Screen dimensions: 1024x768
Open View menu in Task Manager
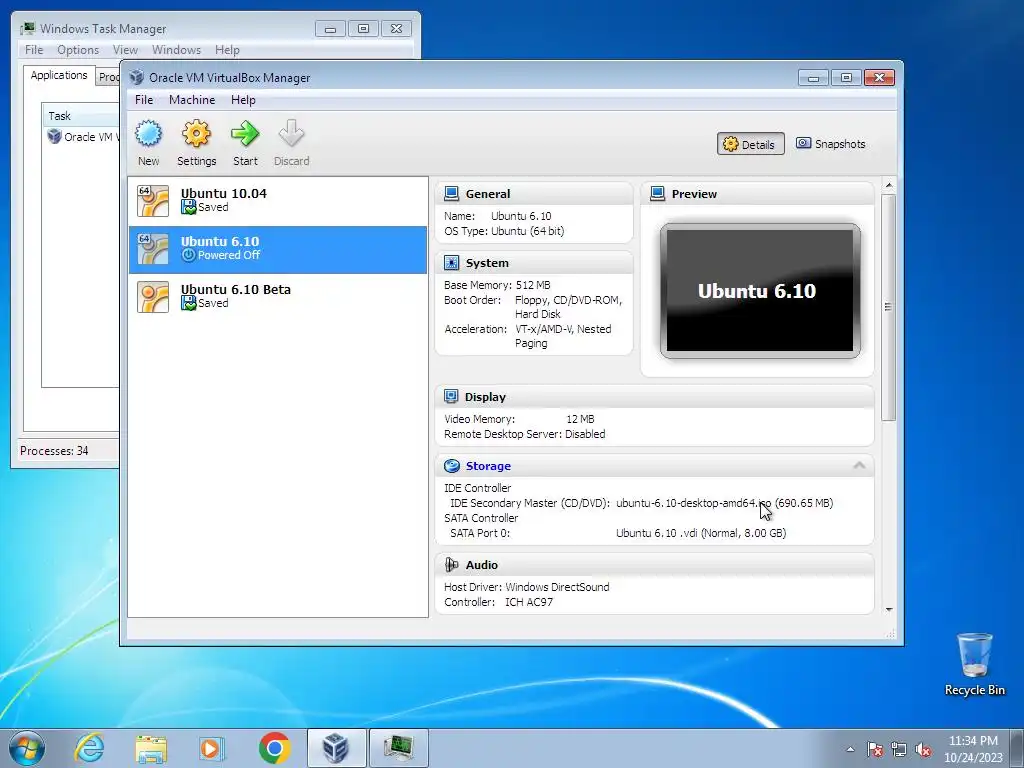[x=125, y=50]
